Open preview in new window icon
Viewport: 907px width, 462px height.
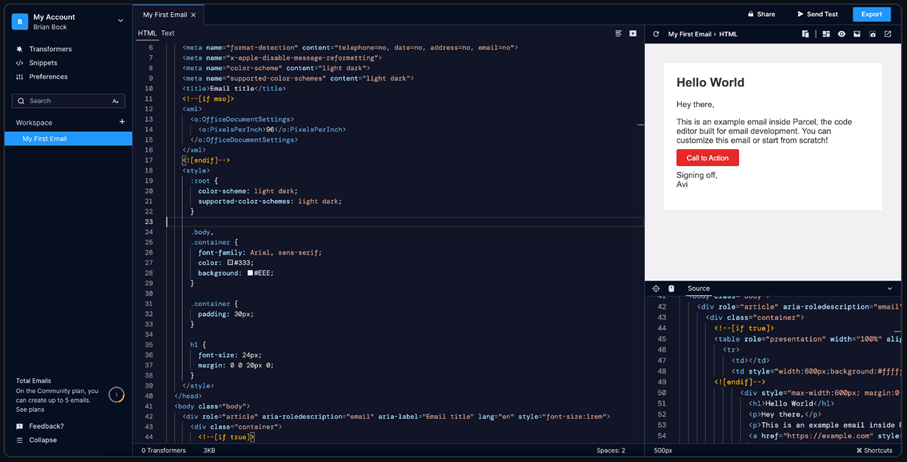pos(887,34)
